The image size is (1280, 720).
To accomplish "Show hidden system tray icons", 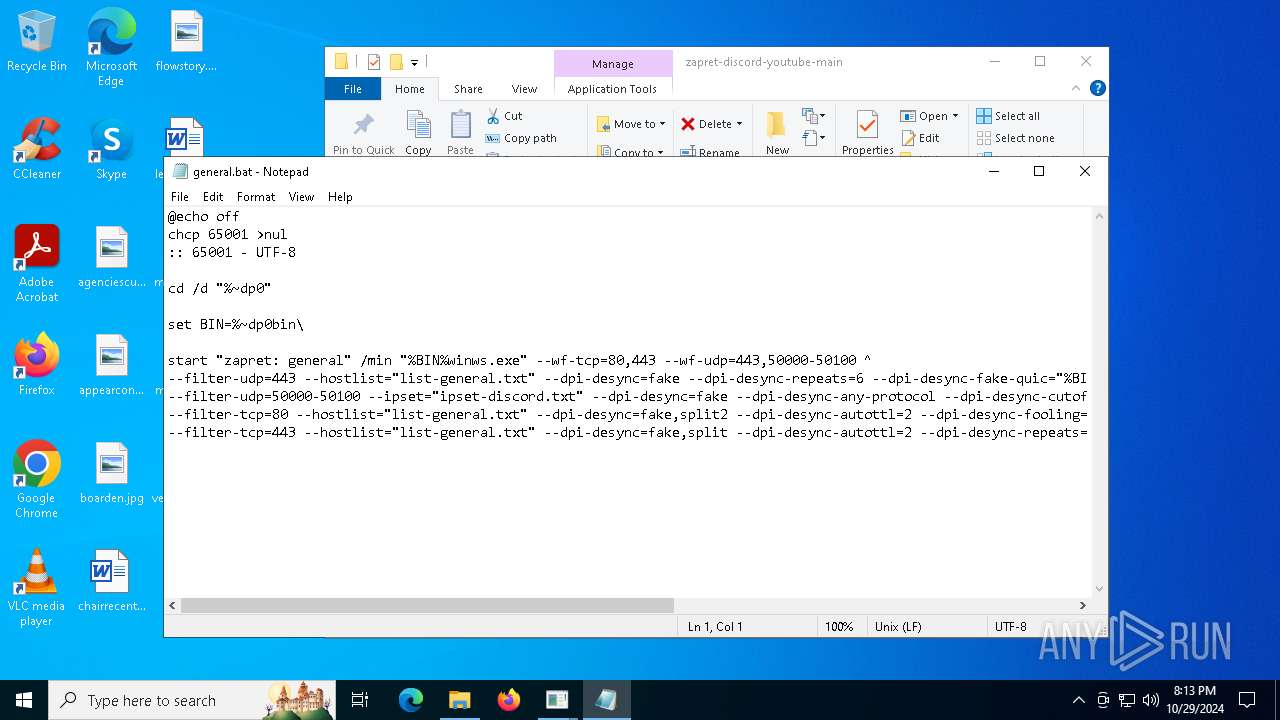I will [1078, 700].
